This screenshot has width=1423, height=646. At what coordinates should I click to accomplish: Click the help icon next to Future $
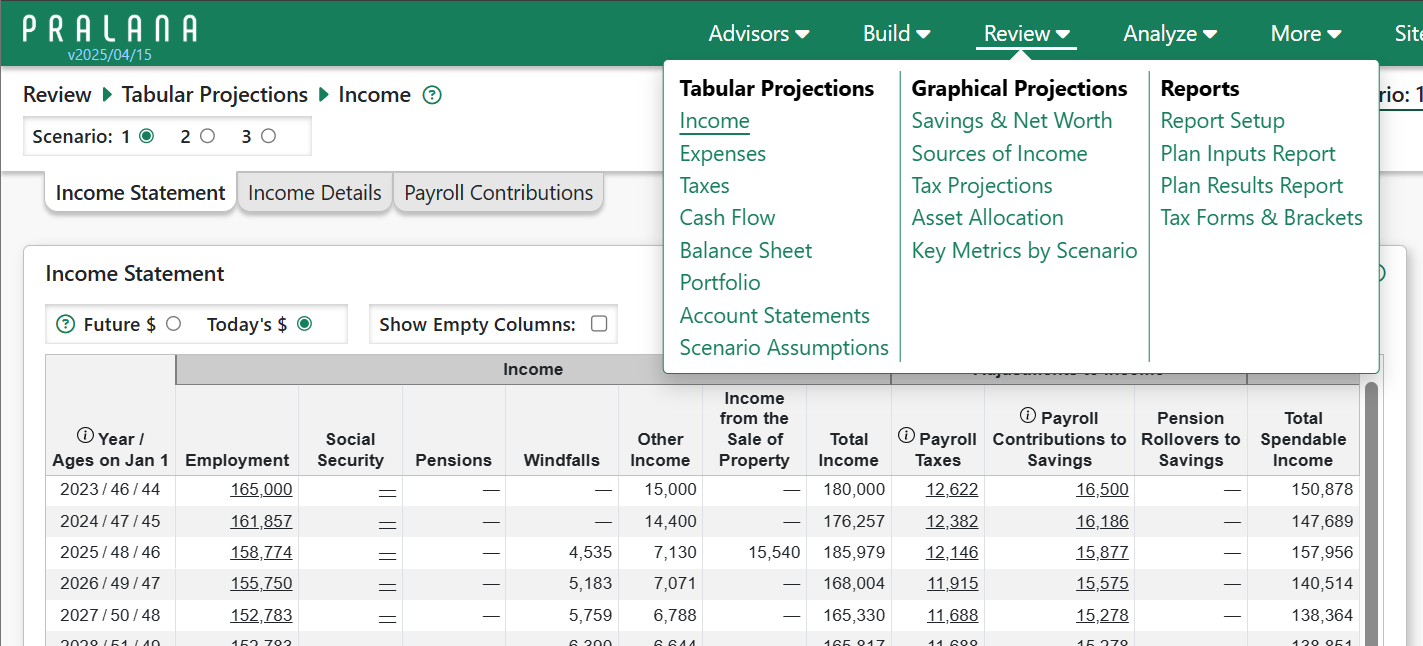[x=66, y=324]
